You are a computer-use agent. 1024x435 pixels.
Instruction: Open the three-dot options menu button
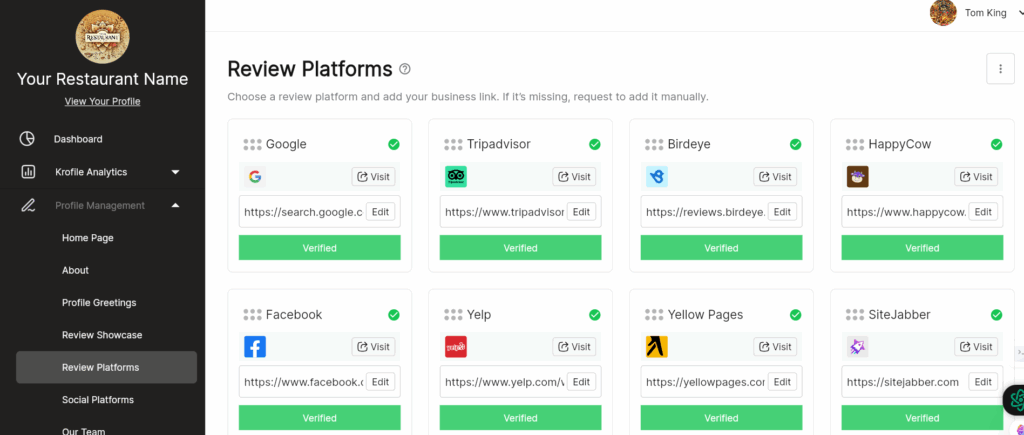(x=1000, y=69)
